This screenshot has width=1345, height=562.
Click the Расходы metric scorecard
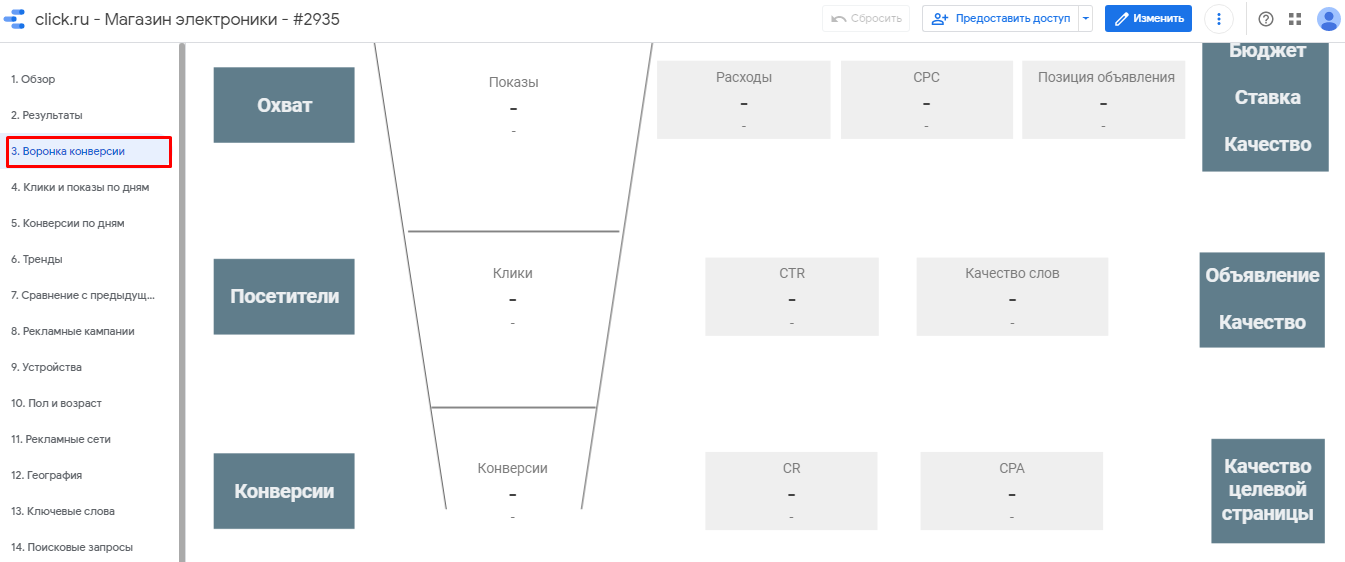point(743,100)
